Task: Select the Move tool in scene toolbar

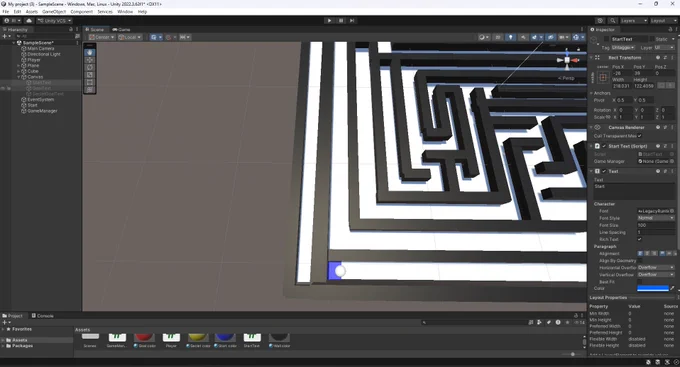Action: click(90, 60)
